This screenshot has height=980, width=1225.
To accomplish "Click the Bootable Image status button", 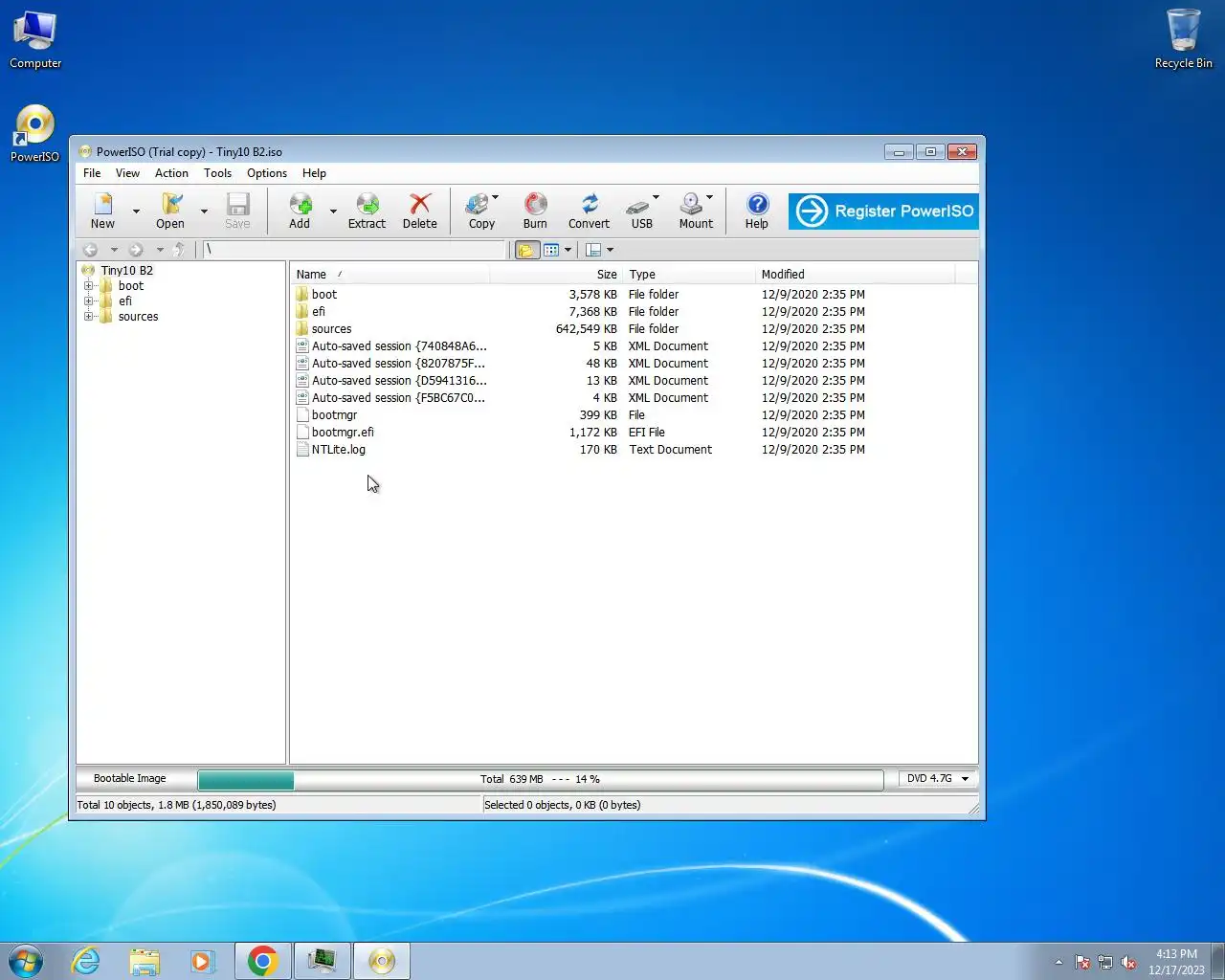I will coord(130,778).
